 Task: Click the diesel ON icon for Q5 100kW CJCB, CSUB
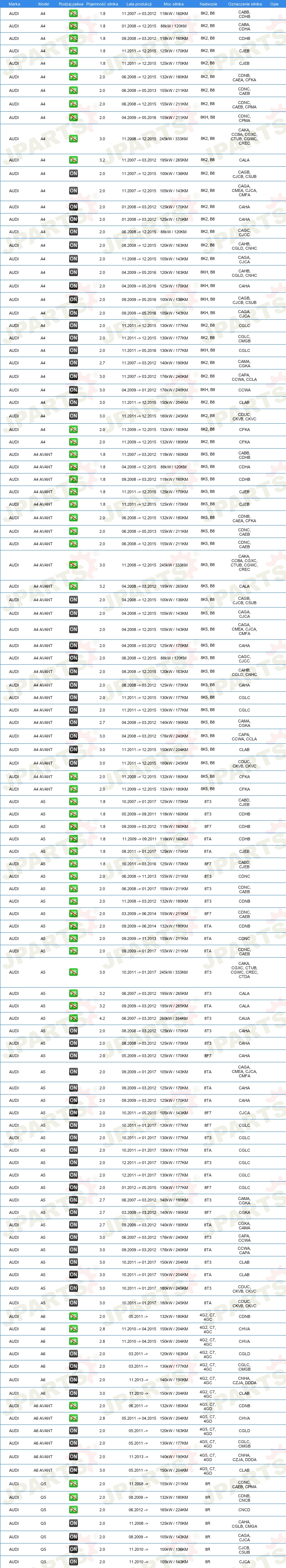click(73, 1550)
